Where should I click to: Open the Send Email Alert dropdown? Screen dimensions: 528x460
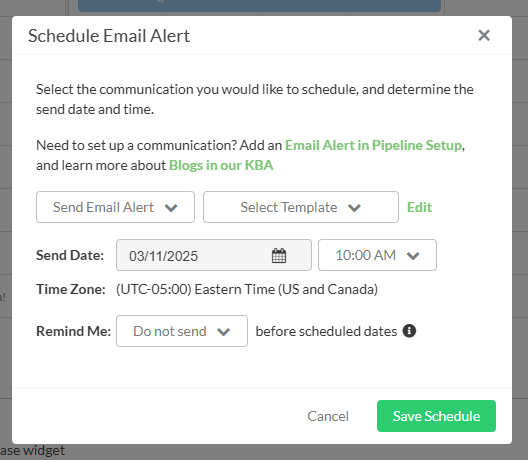[x=115, y=207]
